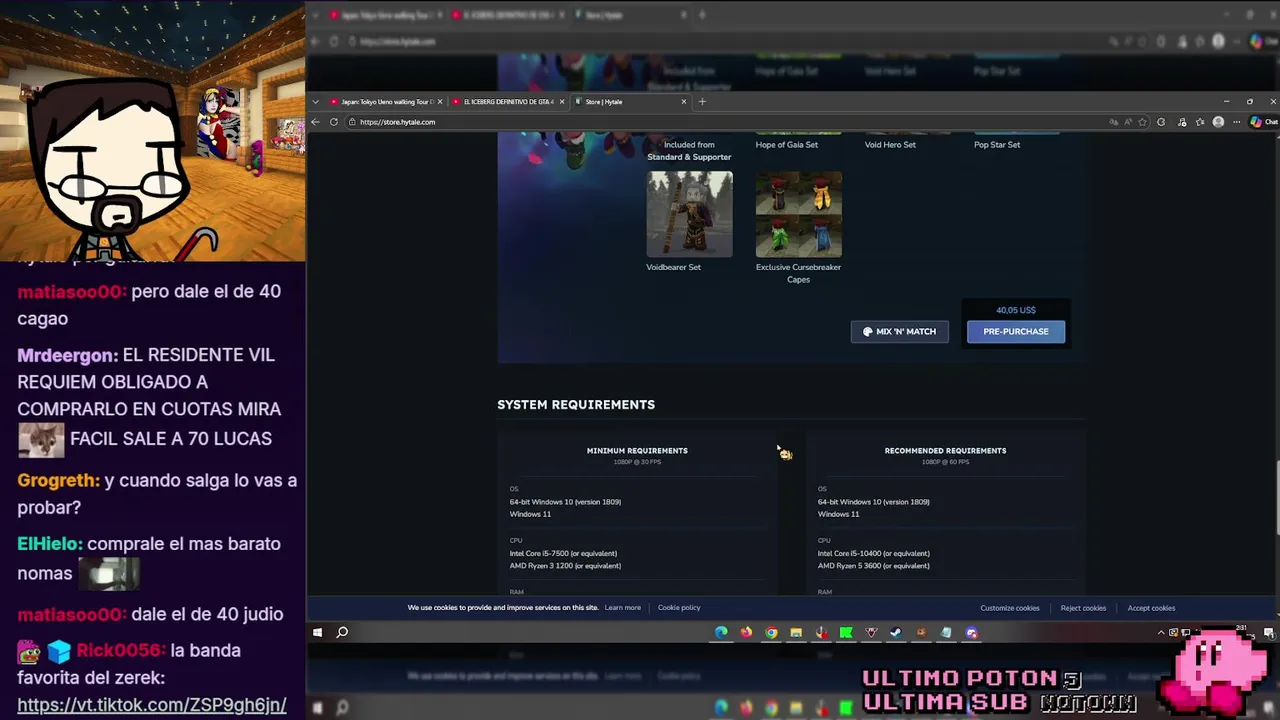Click the MIX 'N' MATCH button

(899, 331)
